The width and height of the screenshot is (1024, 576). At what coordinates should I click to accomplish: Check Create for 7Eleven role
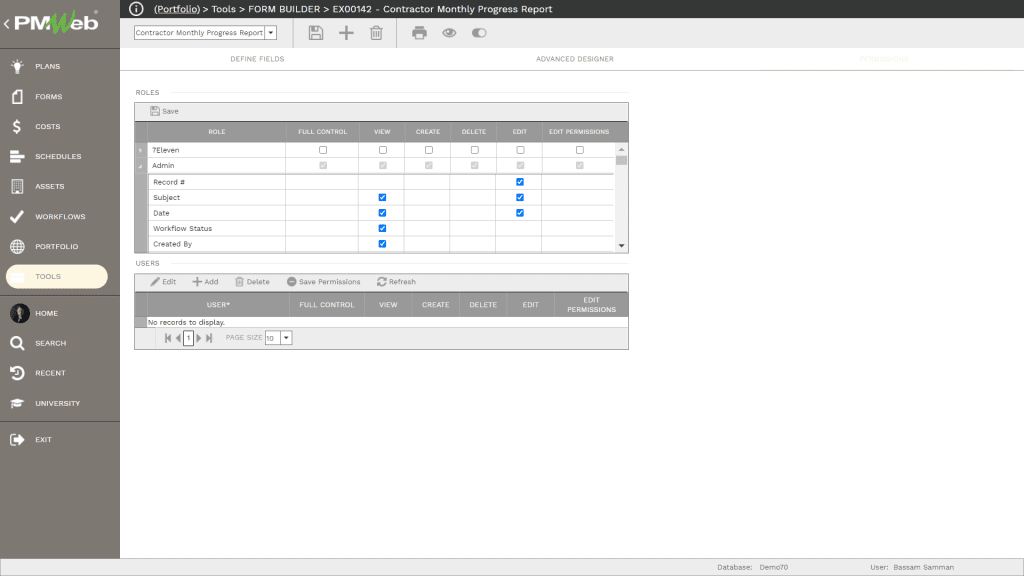click(x=428, y=150)
